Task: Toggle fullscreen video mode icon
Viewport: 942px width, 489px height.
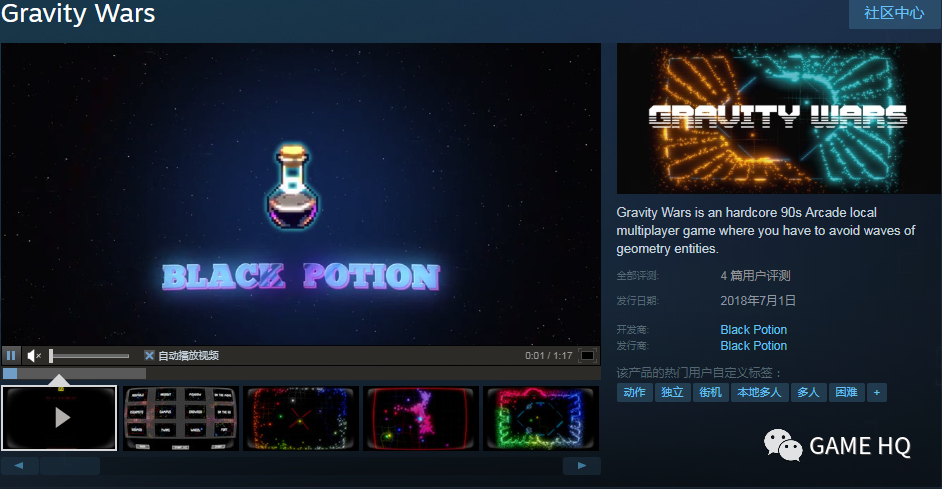Action: (x=588, y=356)
